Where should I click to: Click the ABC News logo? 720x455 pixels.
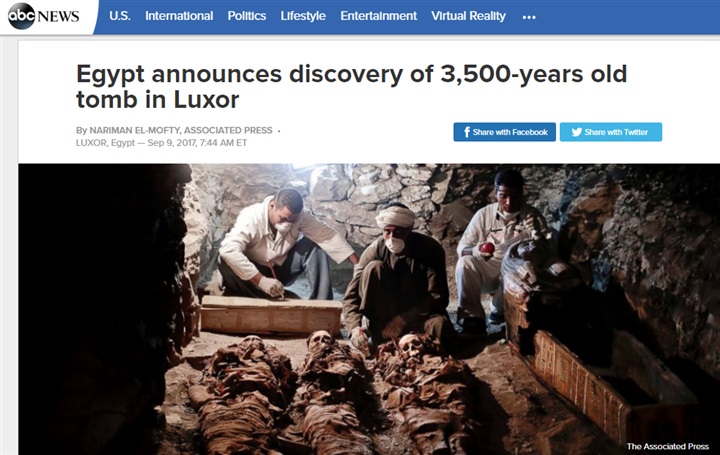[x=44, y=16]
